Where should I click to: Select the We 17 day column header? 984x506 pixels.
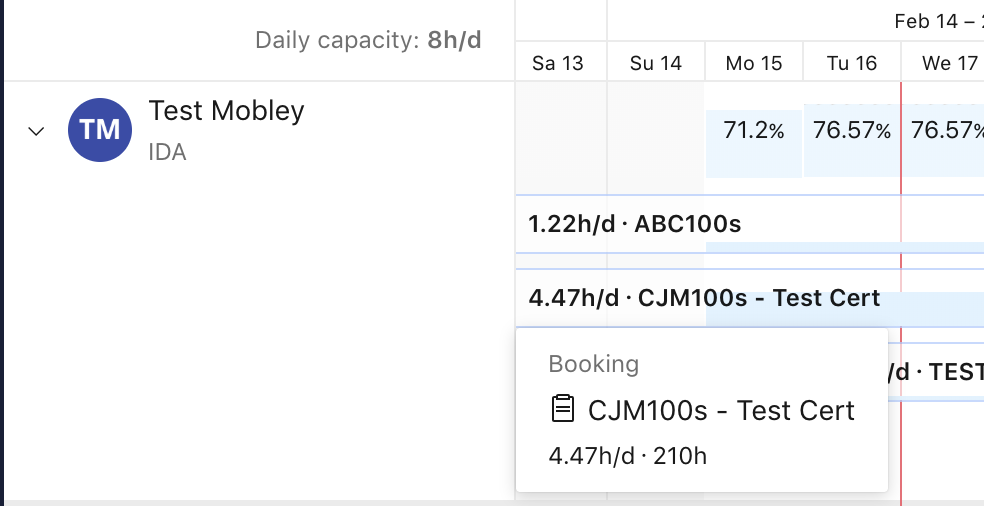coord(943,63)
